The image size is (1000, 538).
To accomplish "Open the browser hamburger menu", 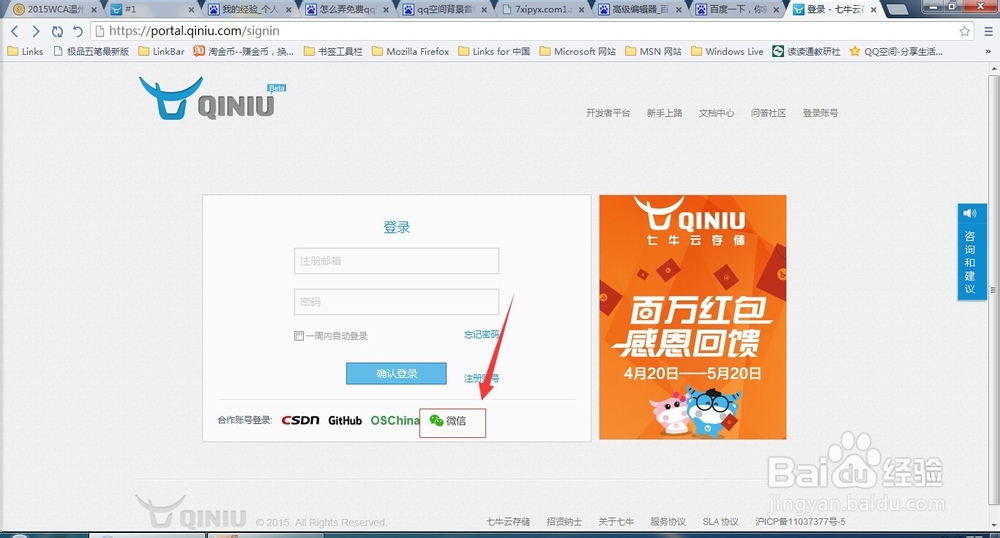I will [989, 31].
